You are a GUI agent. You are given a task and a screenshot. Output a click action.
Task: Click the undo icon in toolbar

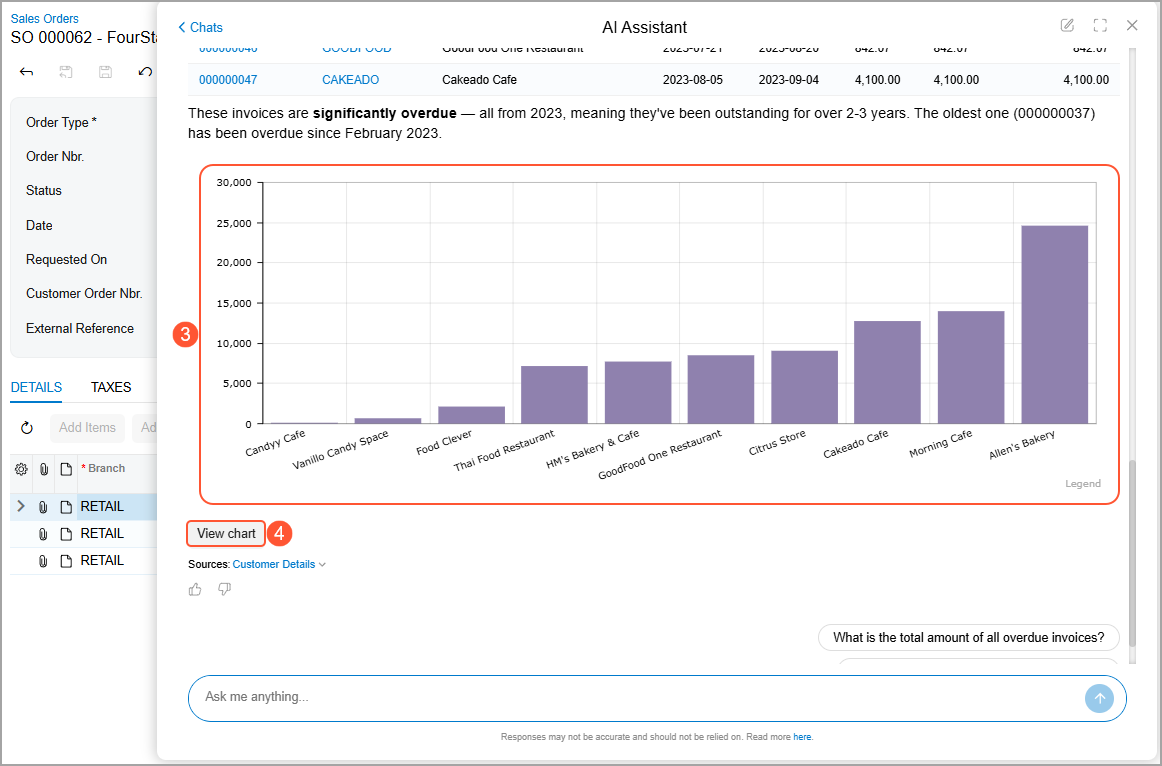point(145,72)
